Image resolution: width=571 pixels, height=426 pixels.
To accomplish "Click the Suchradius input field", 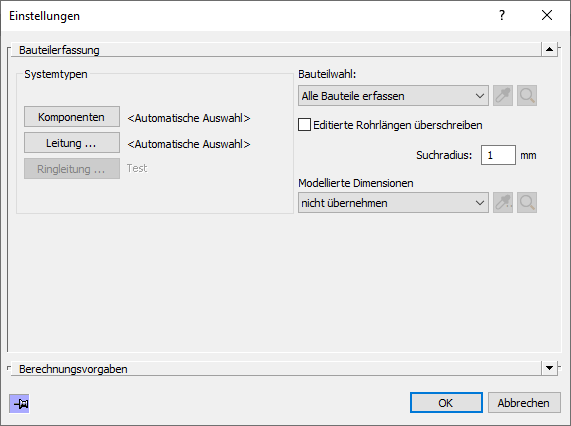I will [498, 155].
